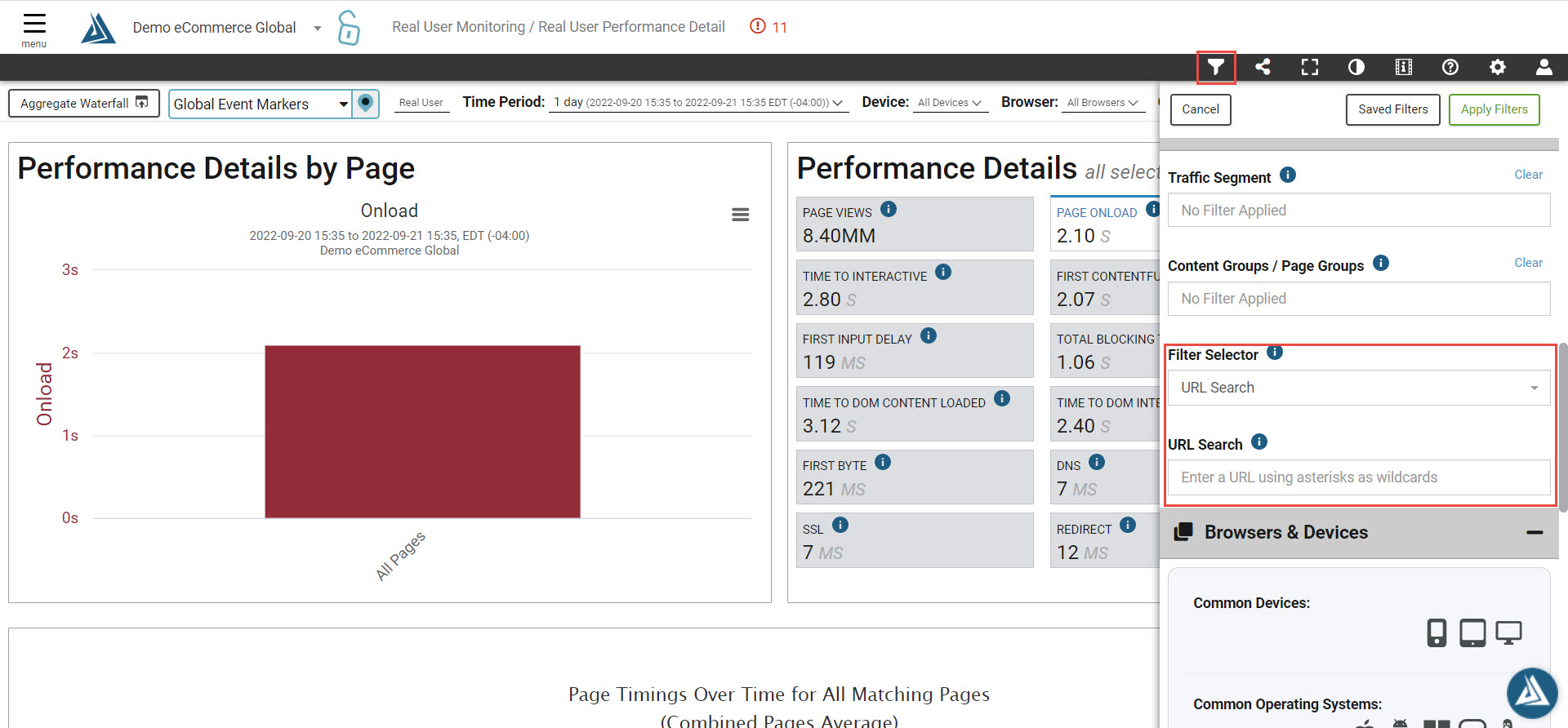This screenshot has height=728, width=1568.
Task: Click the Real User link
Action: (x=421, y=103)
